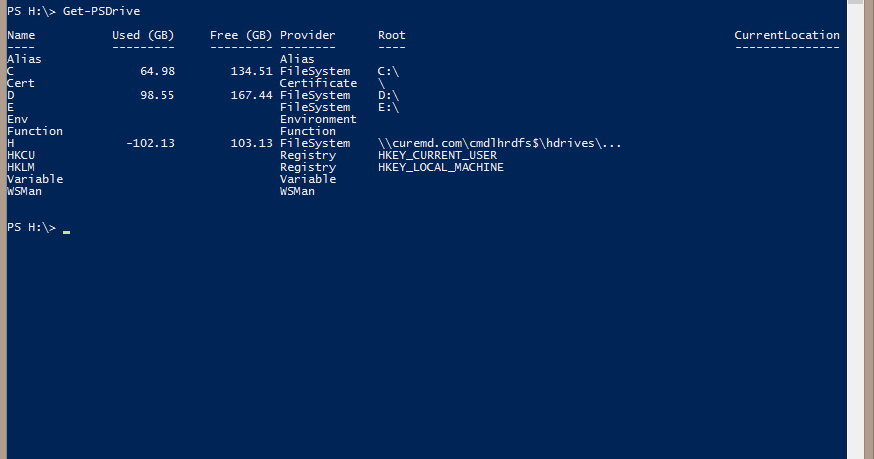Click the -102.13 used space value
The image size is (874, 459).
(x=150, y=143)
